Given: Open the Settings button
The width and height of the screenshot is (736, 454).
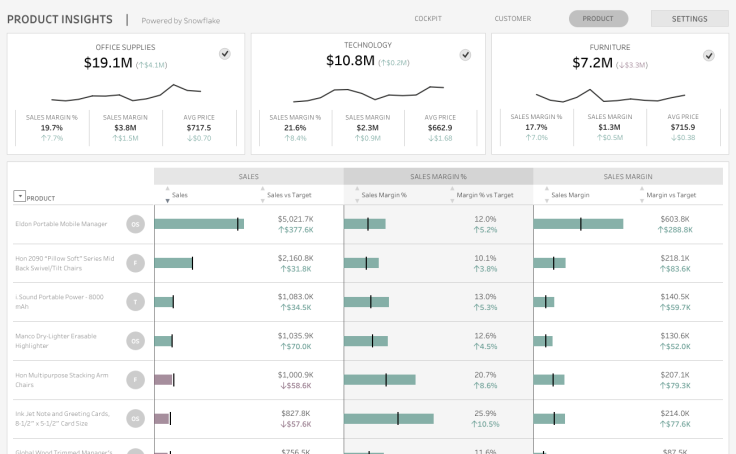Looking at the screenshot, I should point(689,19).
